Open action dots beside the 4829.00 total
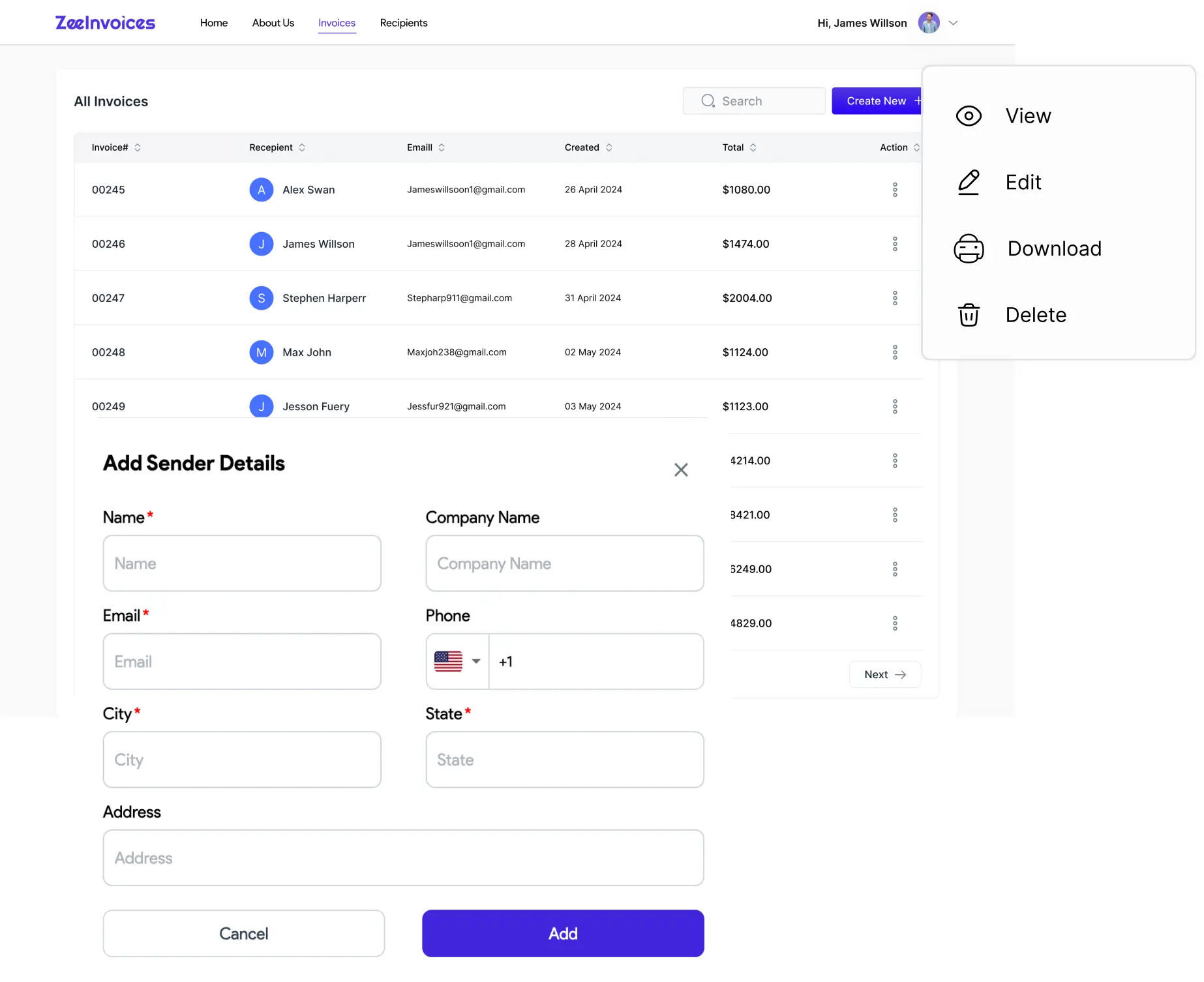The height and width of the screenshot is (982, 1204). (895, 623)
